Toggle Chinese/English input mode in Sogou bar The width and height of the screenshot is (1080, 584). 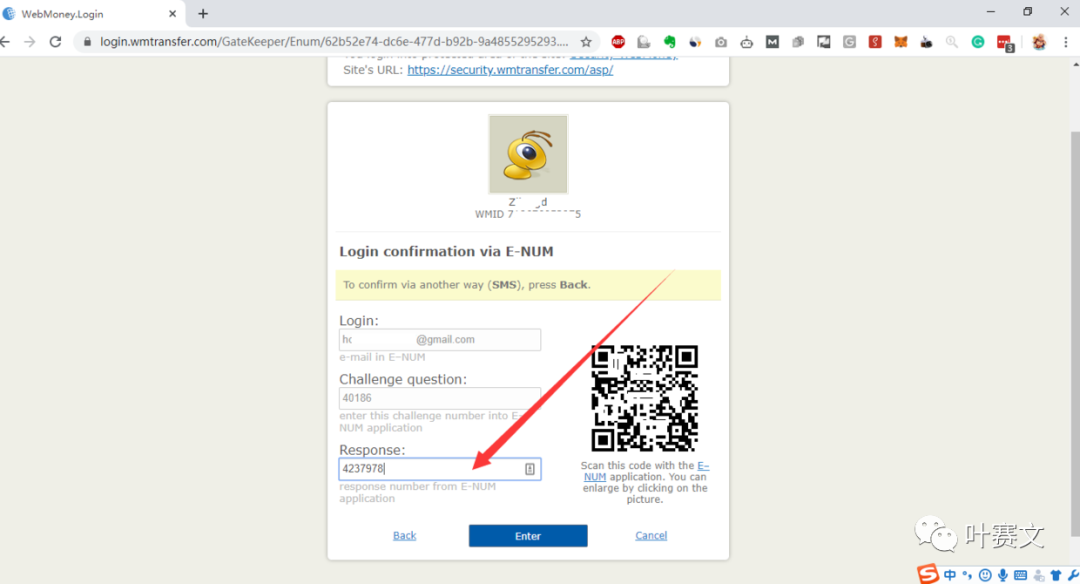pos(950,575)
